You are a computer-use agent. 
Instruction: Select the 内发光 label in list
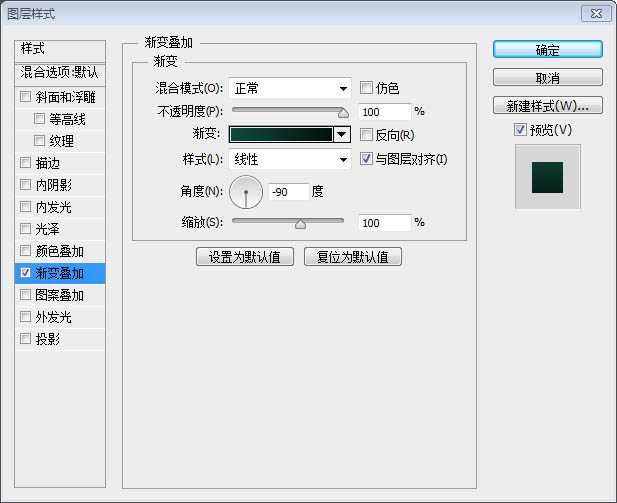coord(54,207)
